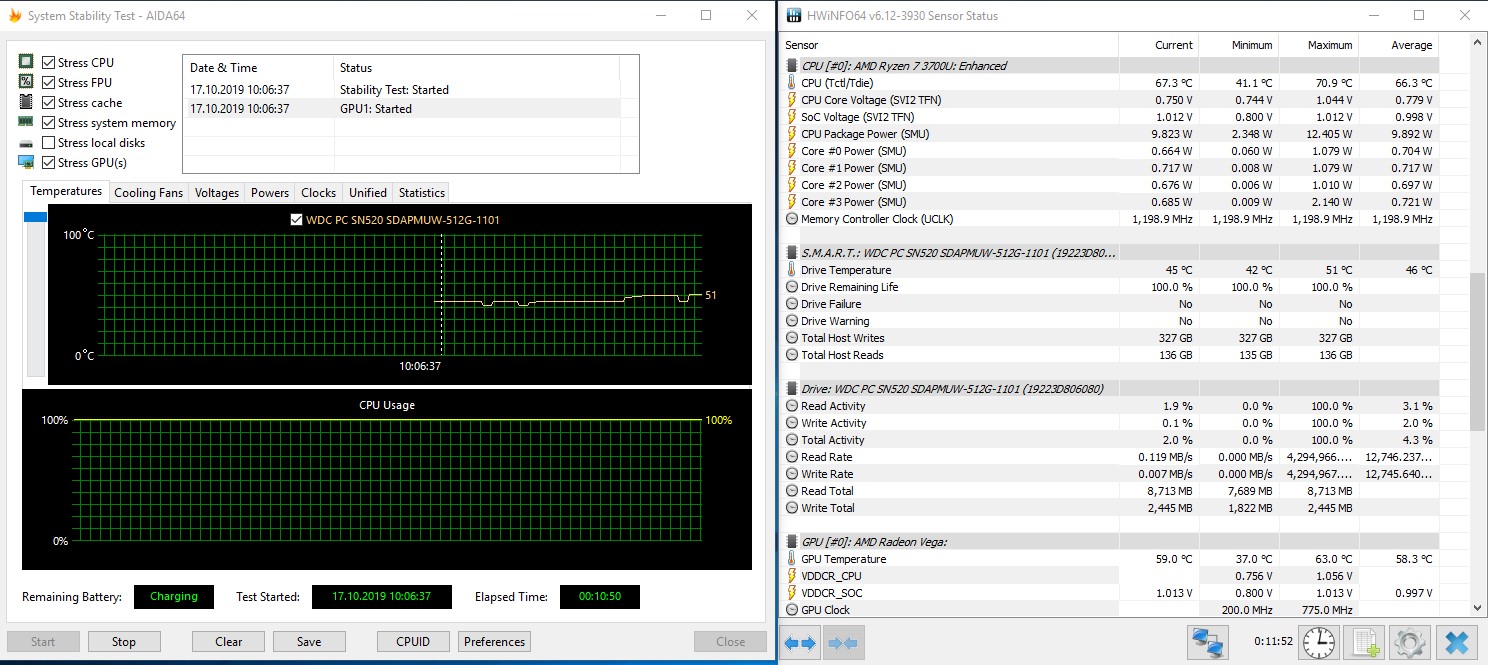Click chip icon of AMD Ryzen 7 3700U header
The width and height of the screenshot is (1488, 665).
tap(792, 66)
